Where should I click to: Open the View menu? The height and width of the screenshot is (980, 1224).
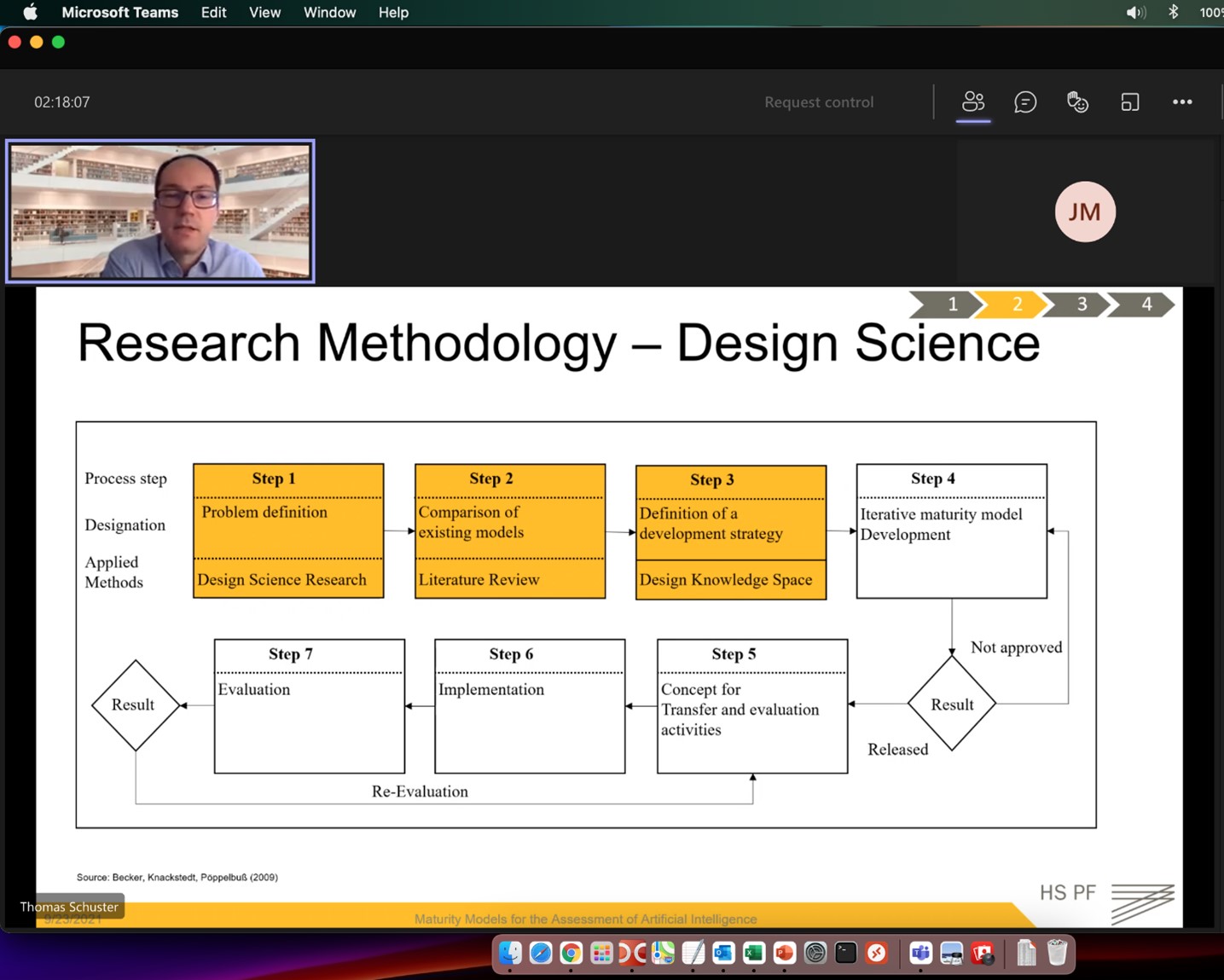[x=264, y=13]
